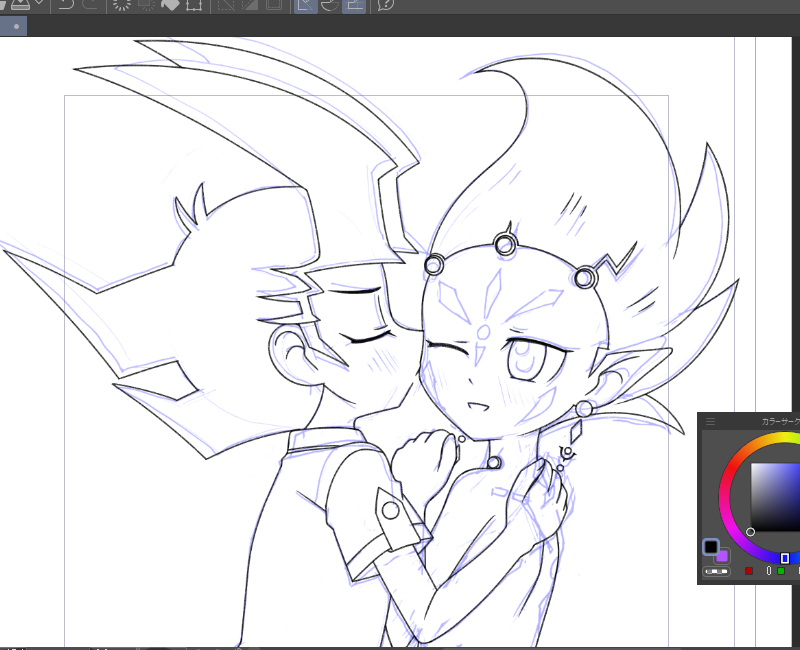Toggle Snap to Grid
The width and height of the screenshot is (800, 650).
pos(354,5)
